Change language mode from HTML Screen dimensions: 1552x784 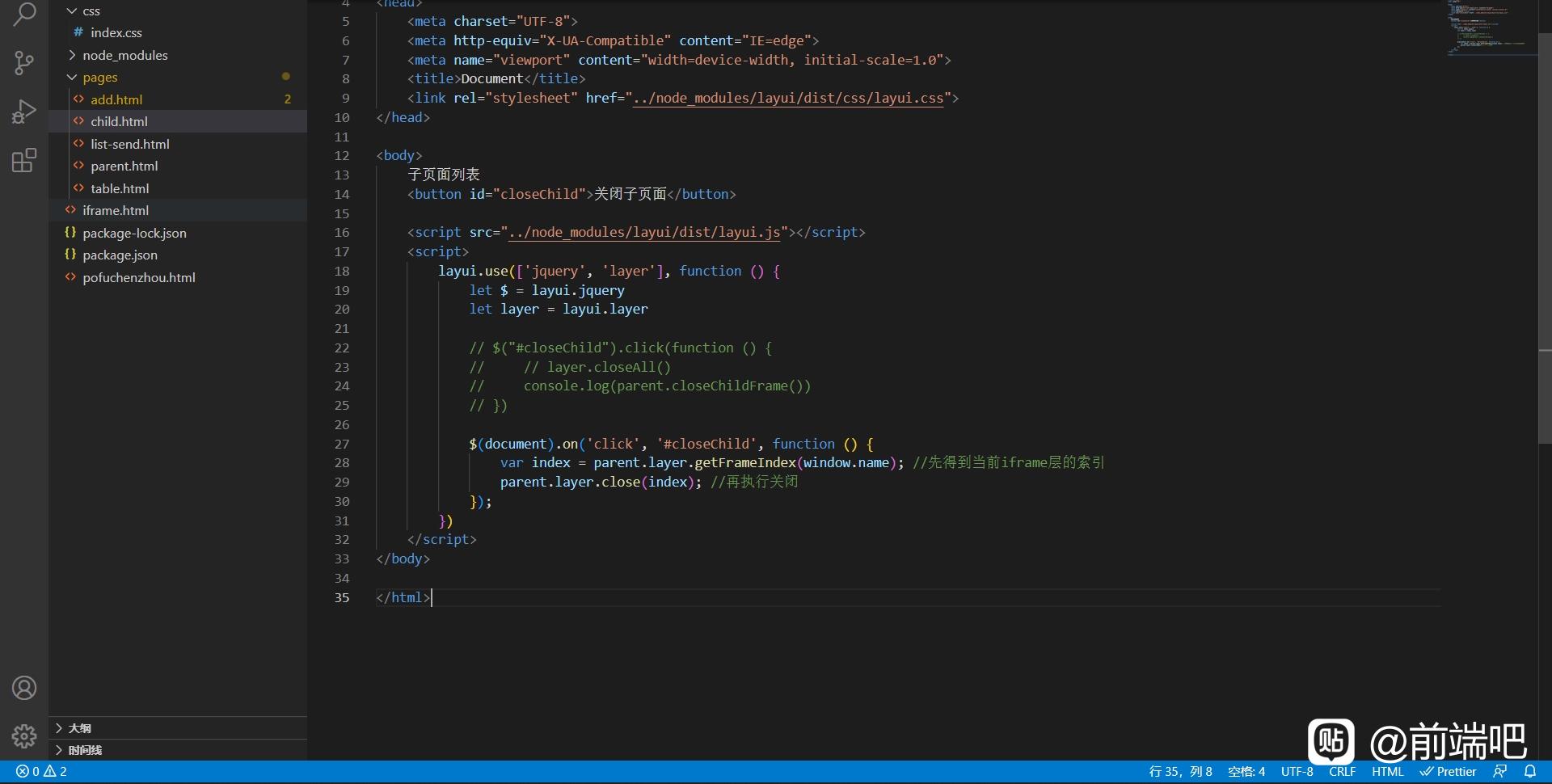tap(1388, 772)
